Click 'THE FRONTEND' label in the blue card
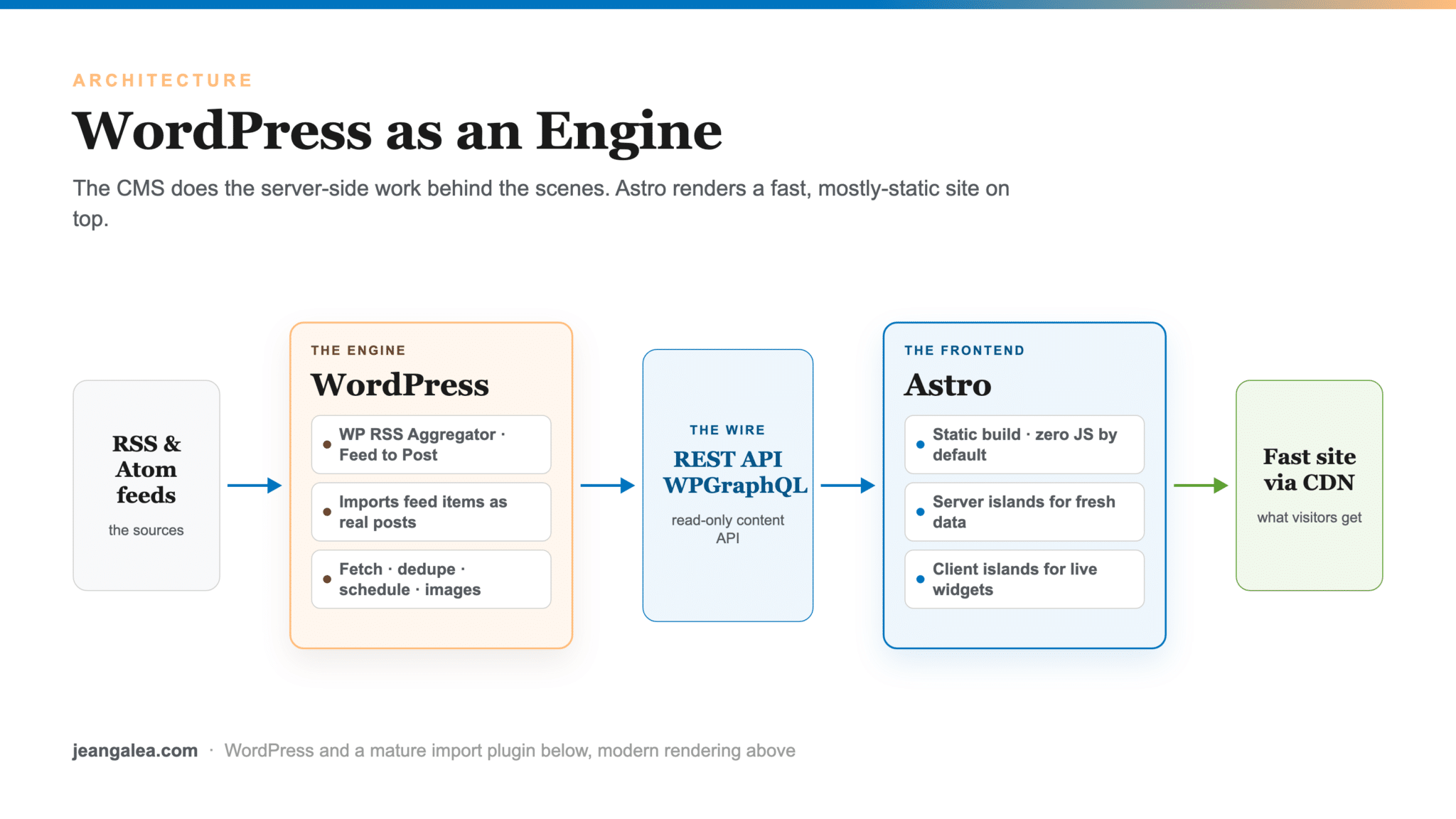The width and height of the screenshot is (1456, 819). coord(964,350)
